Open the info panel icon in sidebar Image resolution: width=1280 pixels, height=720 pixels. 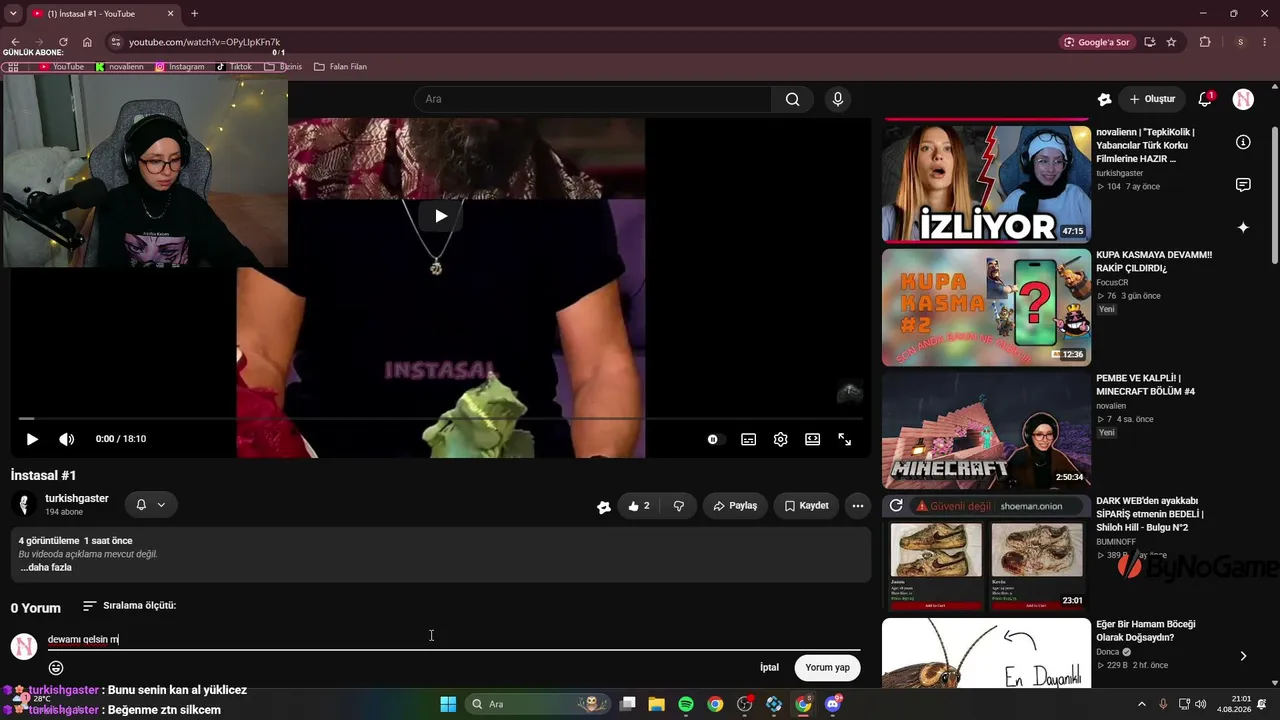click(x=1243, y=142)
